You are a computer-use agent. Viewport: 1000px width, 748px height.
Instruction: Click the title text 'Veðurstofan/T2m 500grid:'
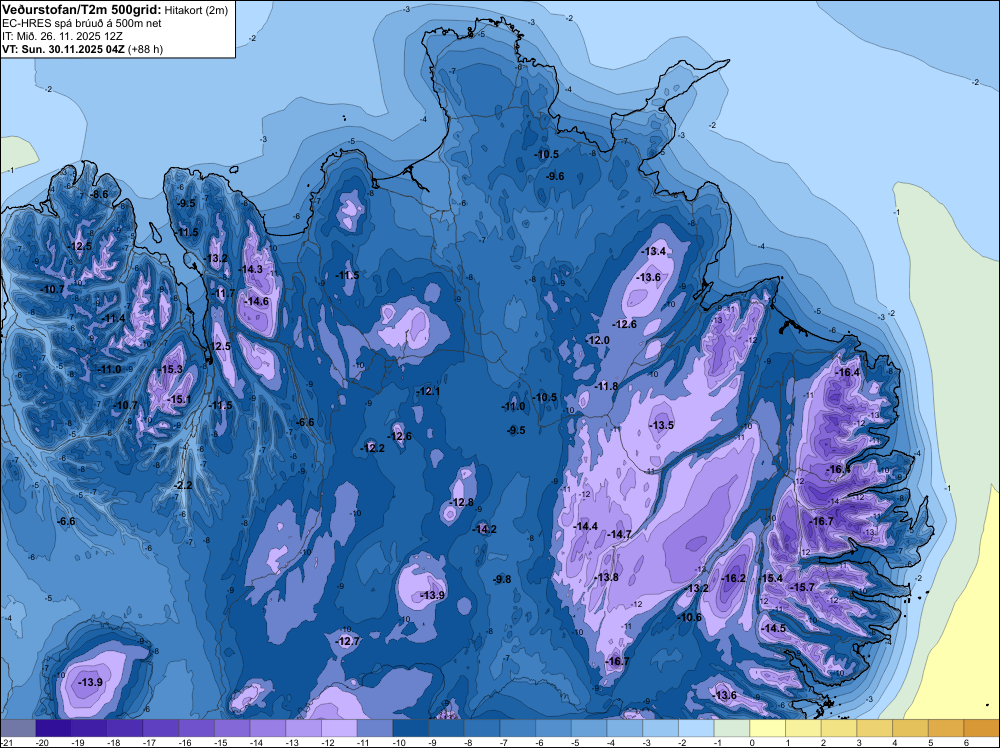tap(82, 9)
